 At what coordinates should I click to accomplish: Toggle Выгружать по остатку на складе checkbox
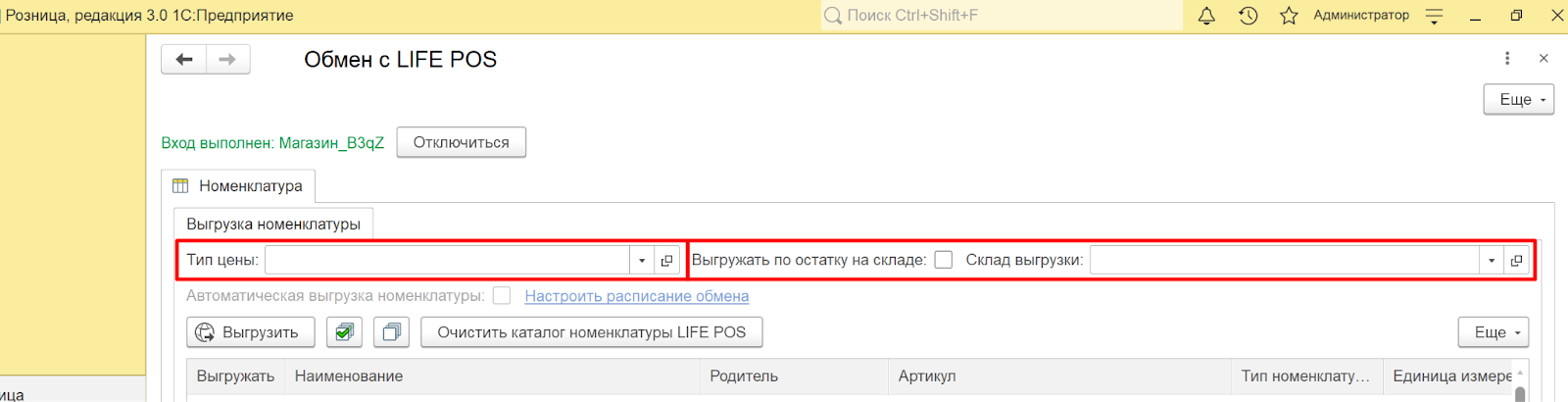pos(944,260)
